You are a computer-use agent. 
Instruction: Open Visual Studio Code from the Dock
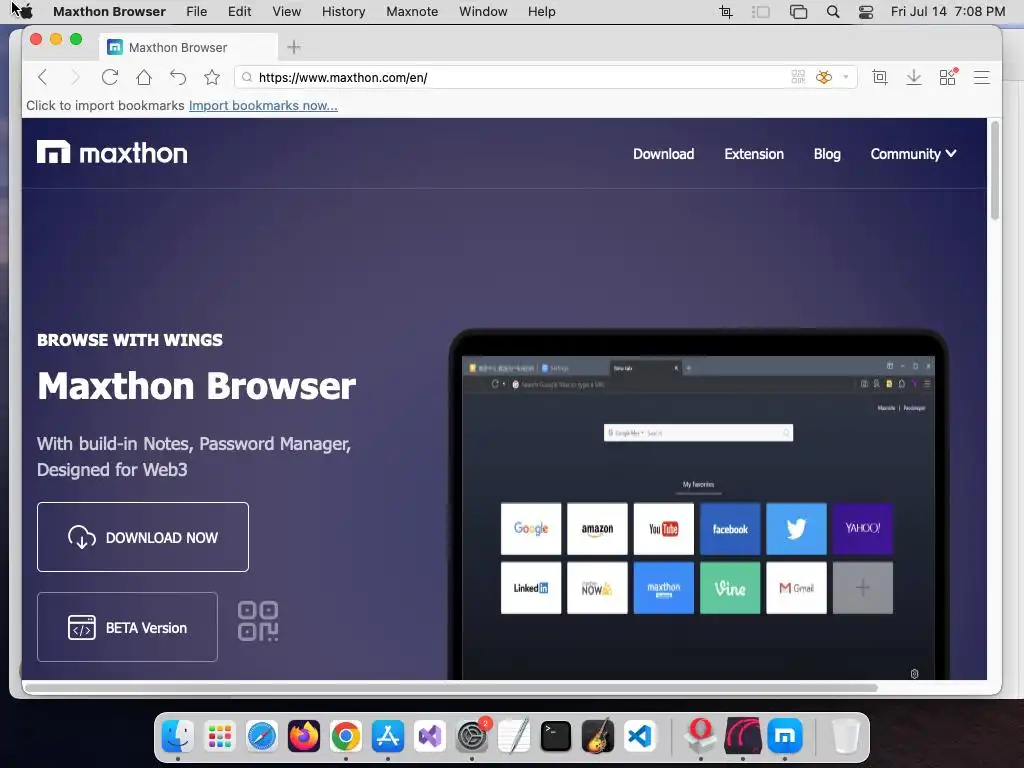point(639,736)
